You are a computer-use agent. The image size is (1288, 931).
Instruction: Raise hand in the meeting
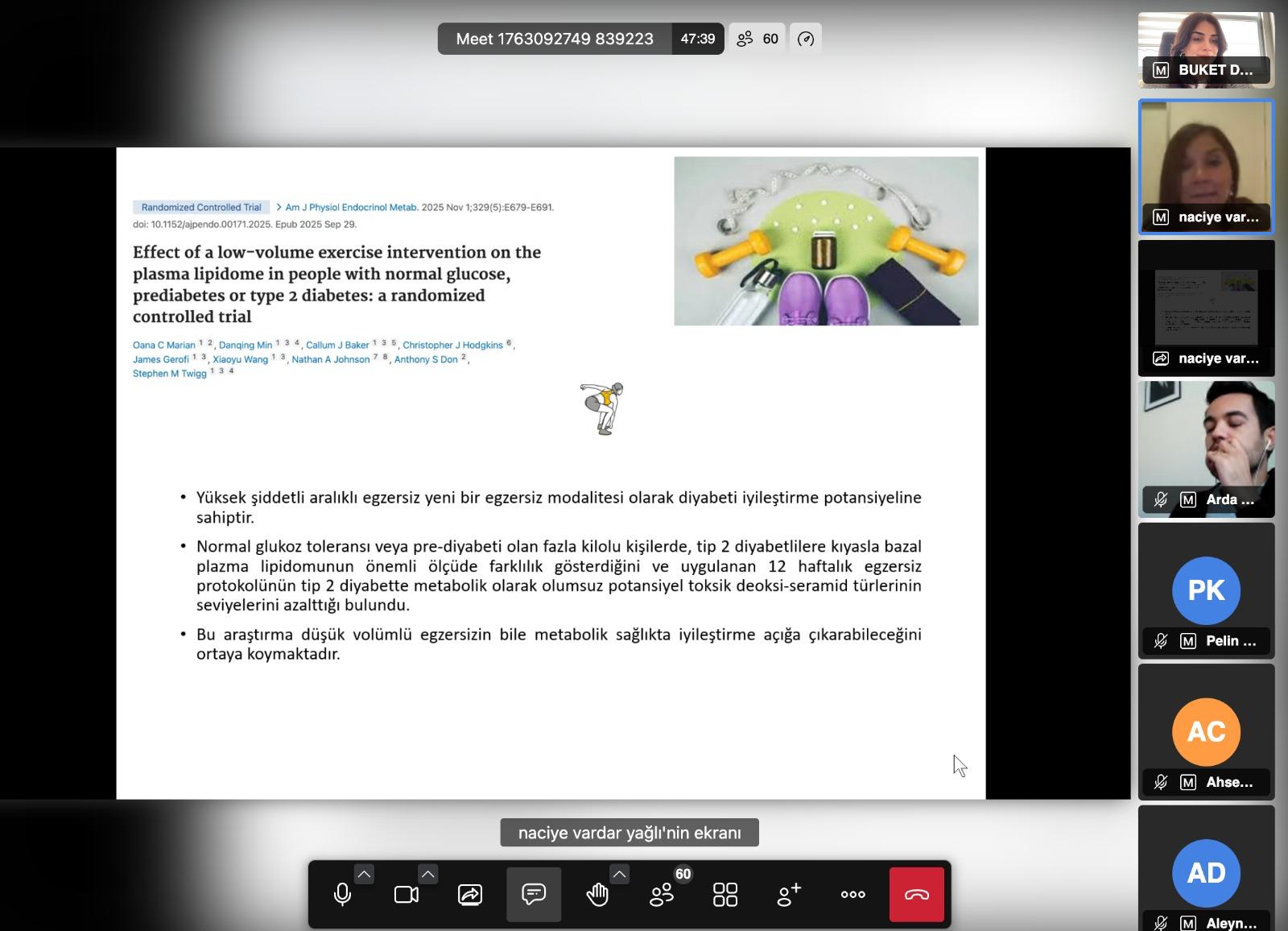point(597,894)
